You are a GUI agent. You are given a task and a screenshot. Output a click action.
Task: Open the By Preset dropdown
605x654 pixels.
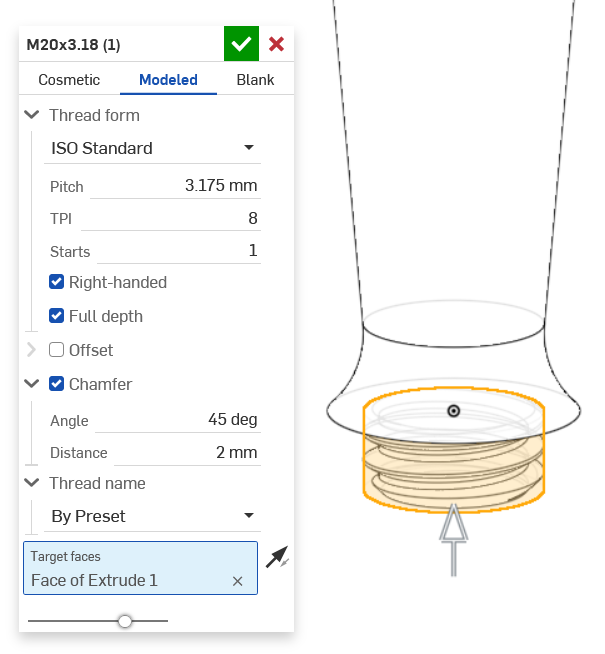pos(154,516)
